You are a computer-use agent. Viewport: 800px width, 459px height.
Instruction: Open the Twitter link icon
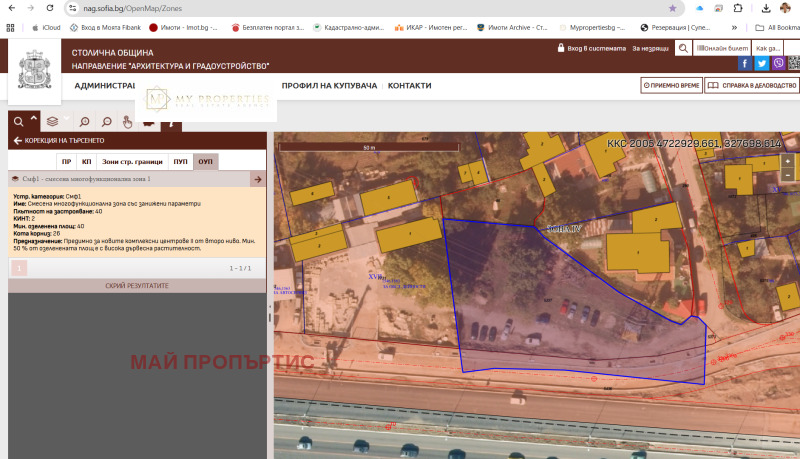pos(762,63)
